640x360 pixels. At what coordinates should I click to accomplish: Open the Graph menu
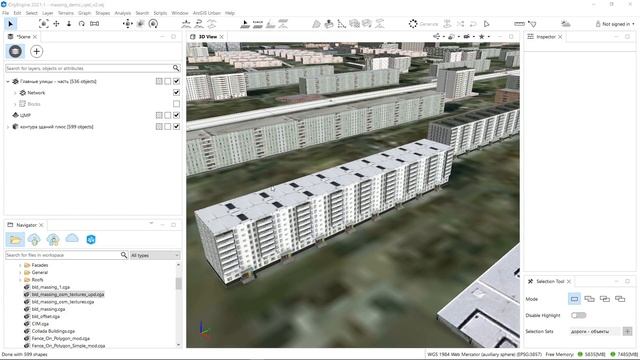84,13
